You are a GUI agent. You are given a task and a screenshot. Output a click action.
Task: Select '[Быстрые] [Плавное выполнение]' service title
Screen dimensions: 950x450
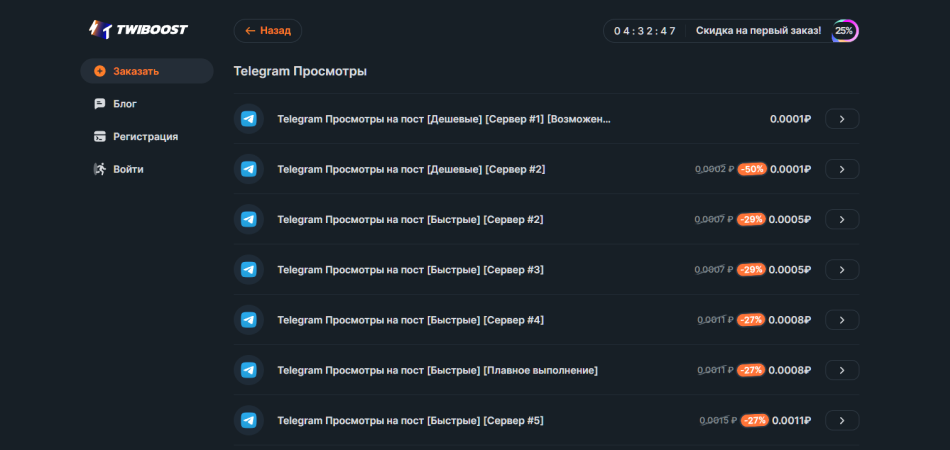pos(437,370)
